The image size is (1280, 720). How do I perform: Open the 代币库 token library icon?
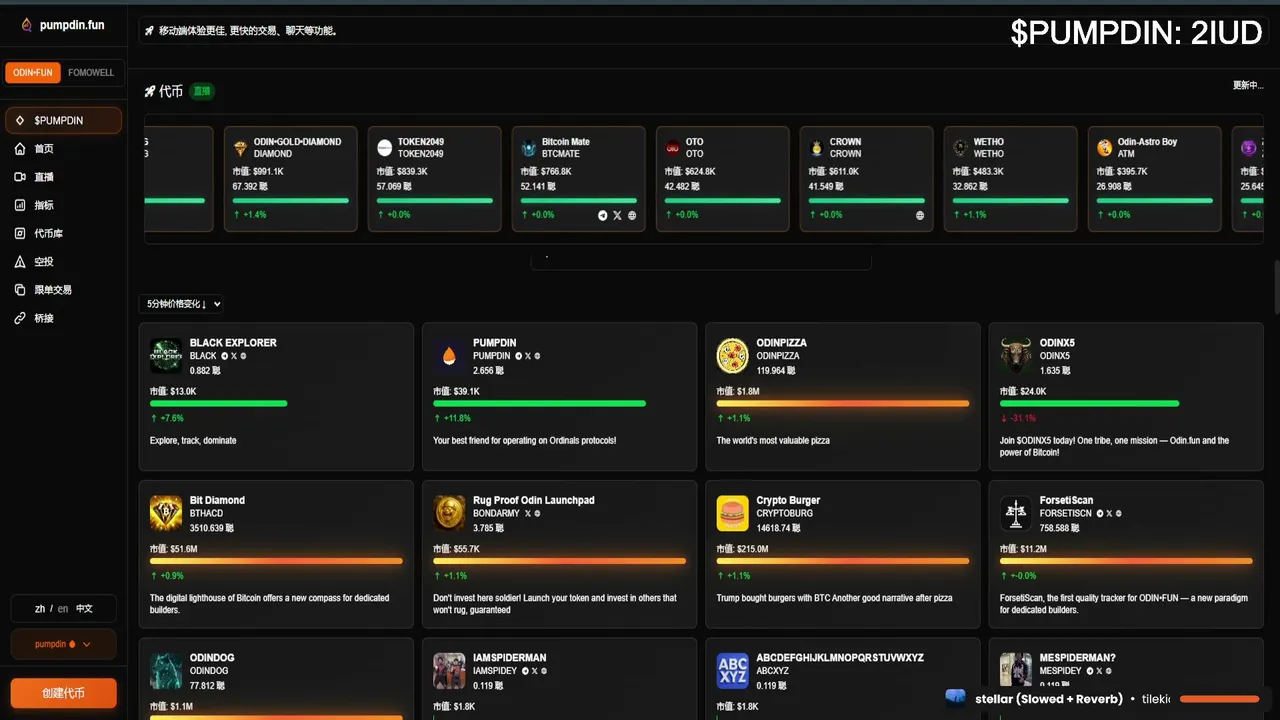tap(20, 233)
